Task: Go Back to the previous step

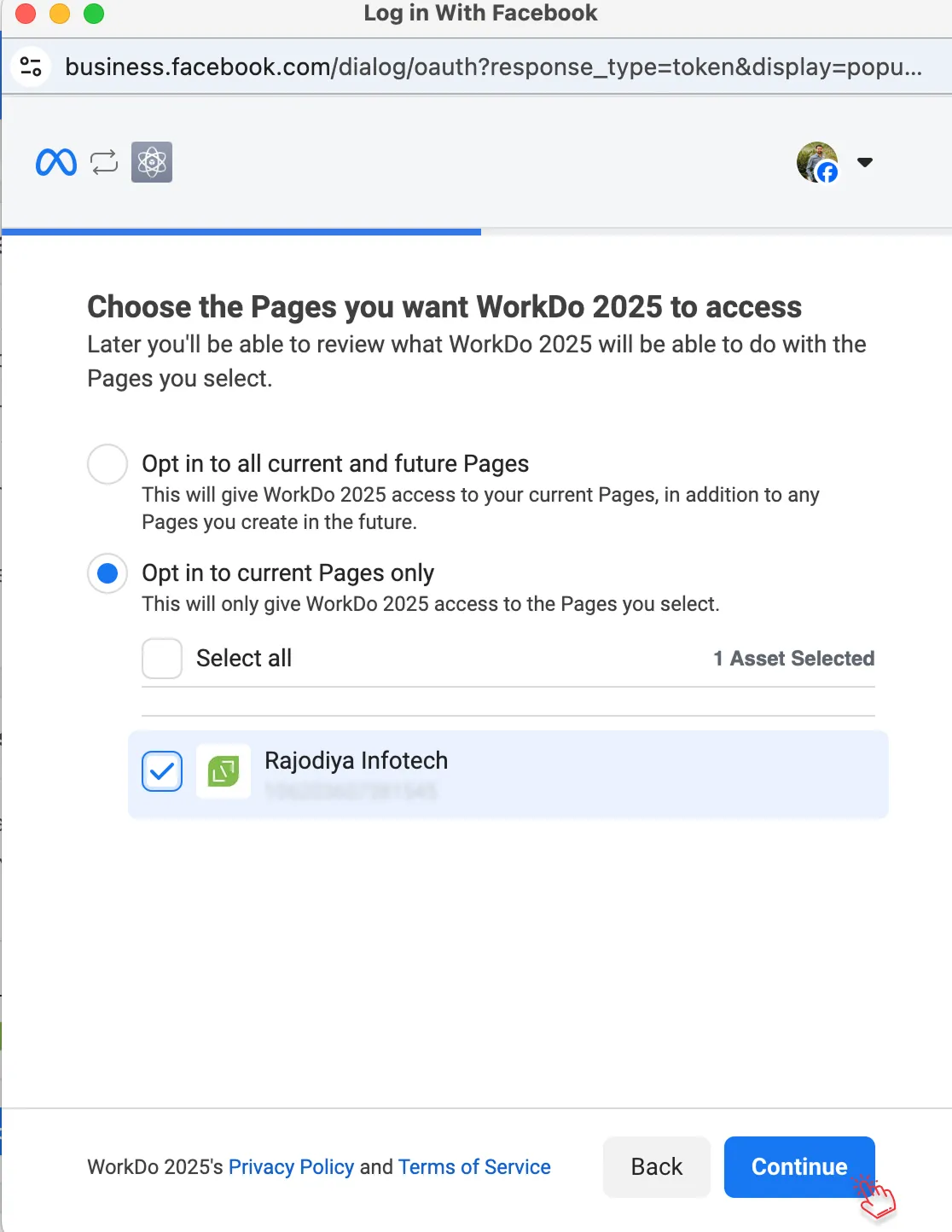Action: coord(656,1166)
